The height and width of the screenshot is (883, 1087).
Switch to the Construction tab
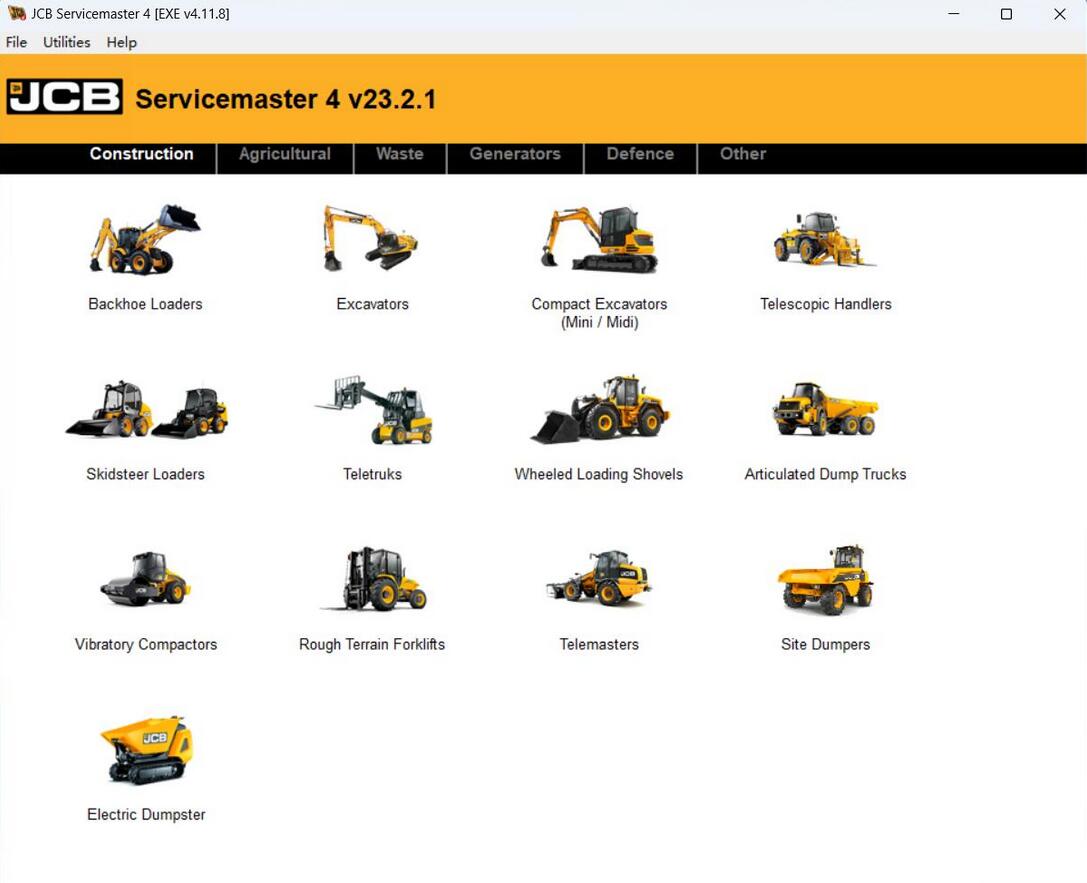pyautogui.click(x=141, y=154)
